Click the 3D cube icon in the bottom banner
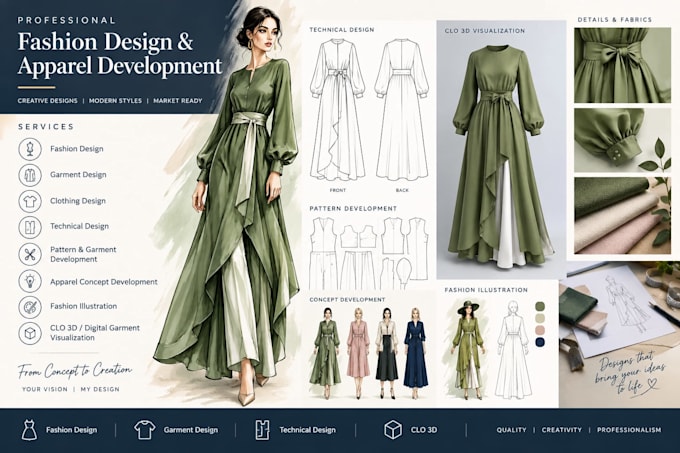The height and width of the screenshot is (453, 680). (393, 430)
